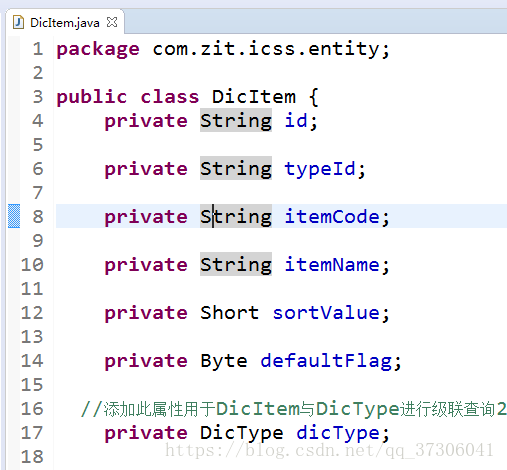Click the highlighted String on line 6
The width and height of the screenshot is (507, 470).
[236, 168]
